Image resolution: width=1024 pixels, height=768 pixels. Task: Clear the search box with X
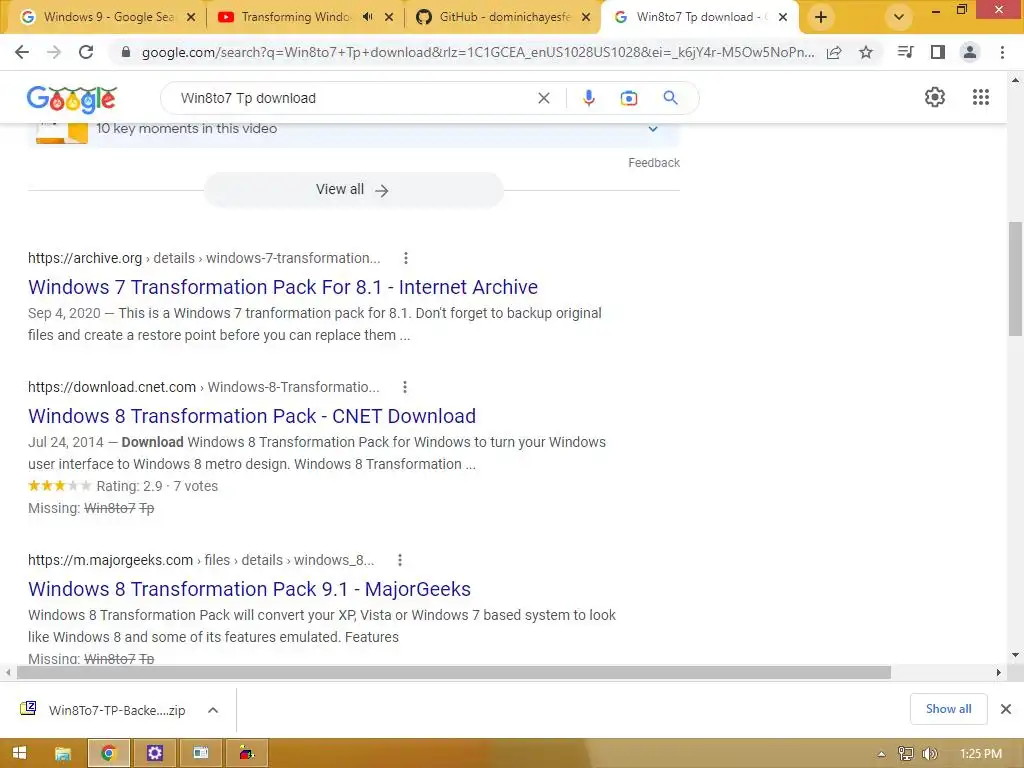click(x=543, y=98)
